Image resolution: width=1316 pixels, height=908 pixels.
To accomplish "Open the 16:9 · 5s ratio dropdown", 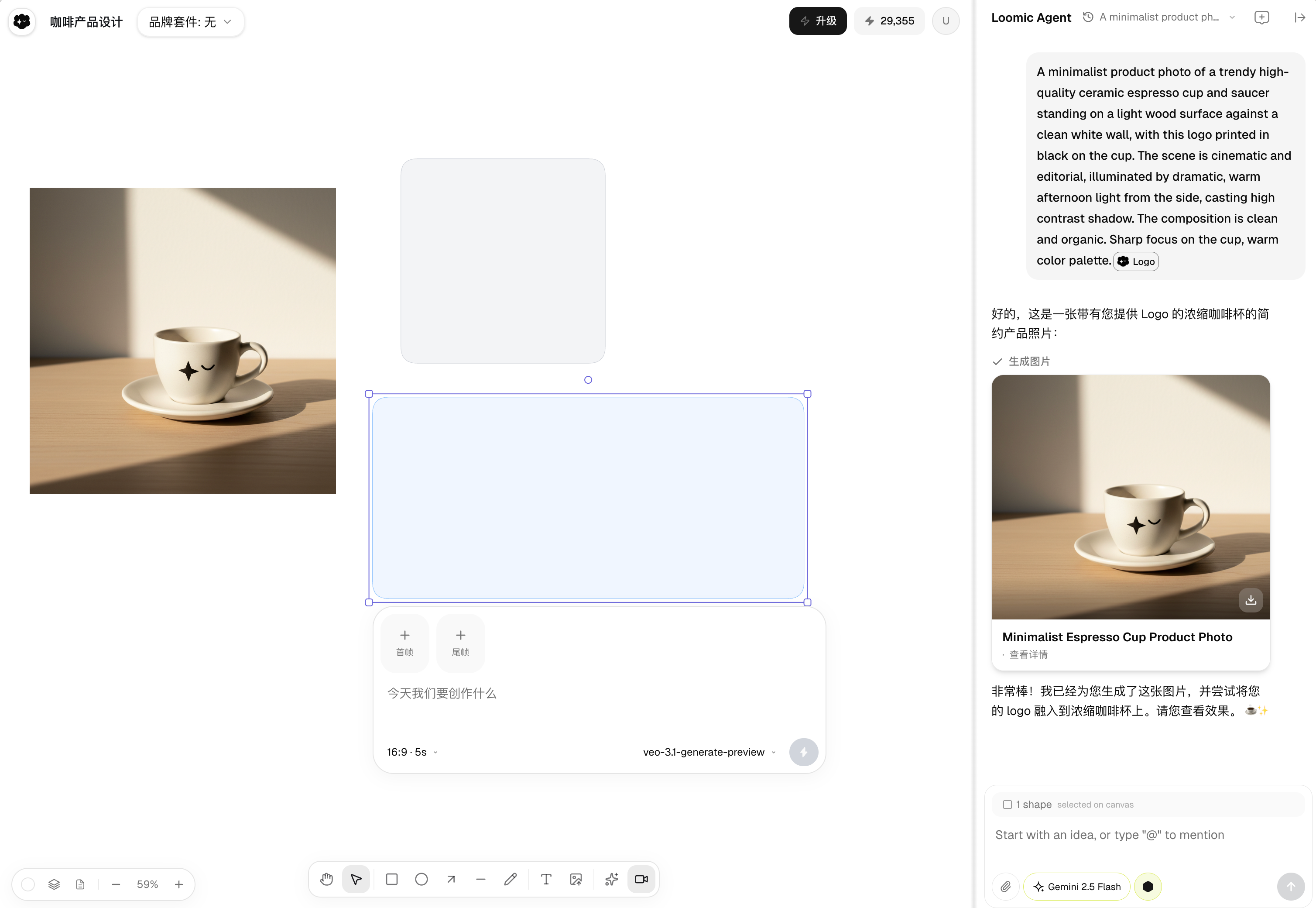I will point(412,752).
